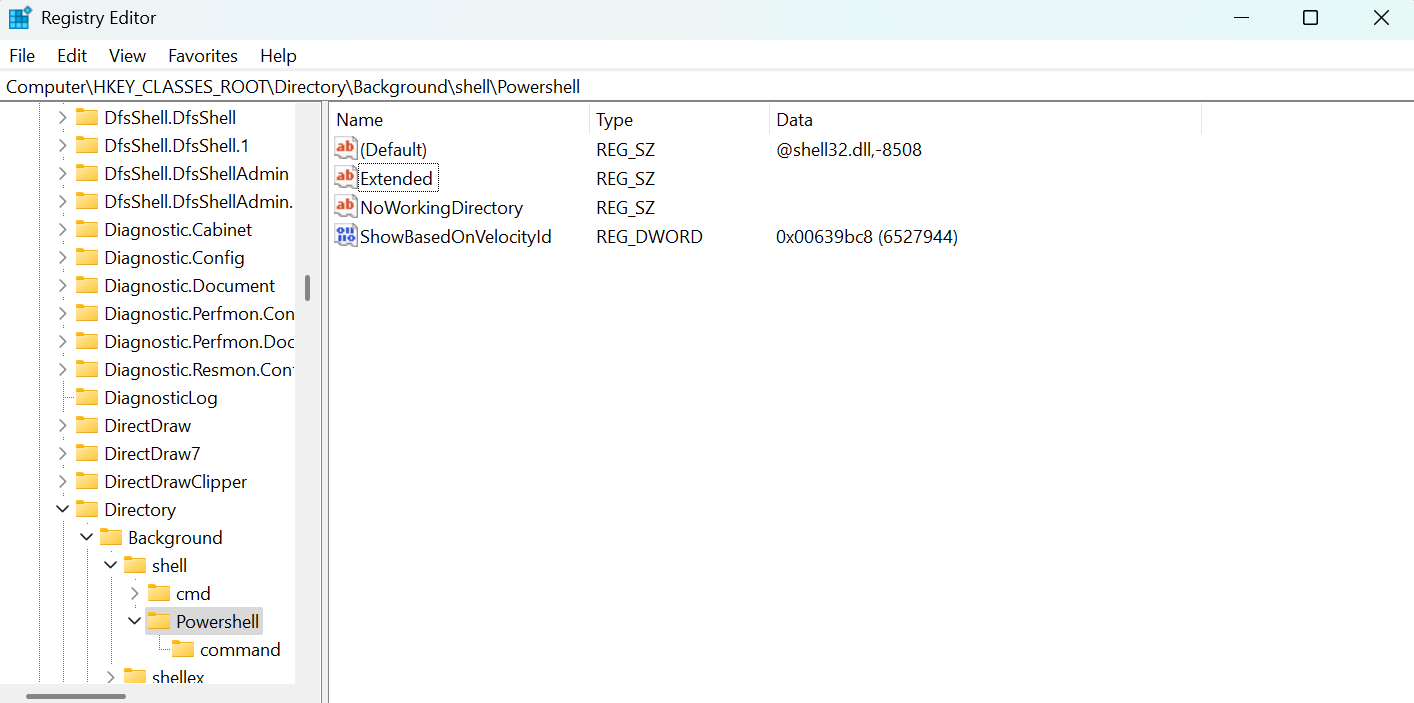Expand the cmd tree node

coord(135,593)
